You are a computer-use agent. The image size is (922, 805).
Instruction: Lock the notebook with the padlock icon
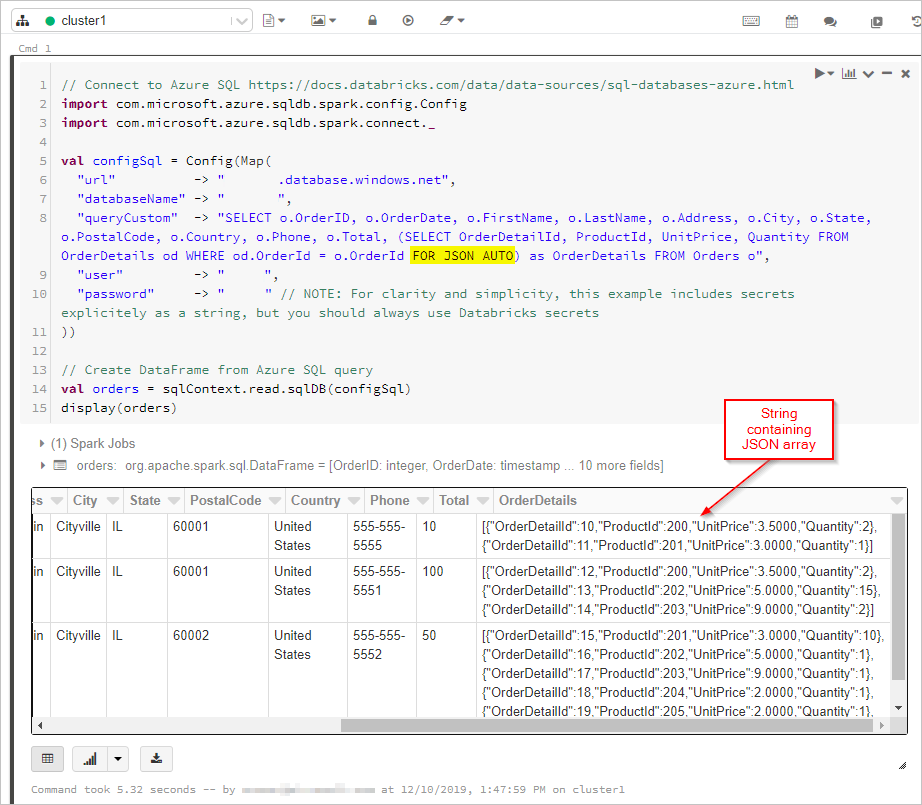(x=371, y=20)
